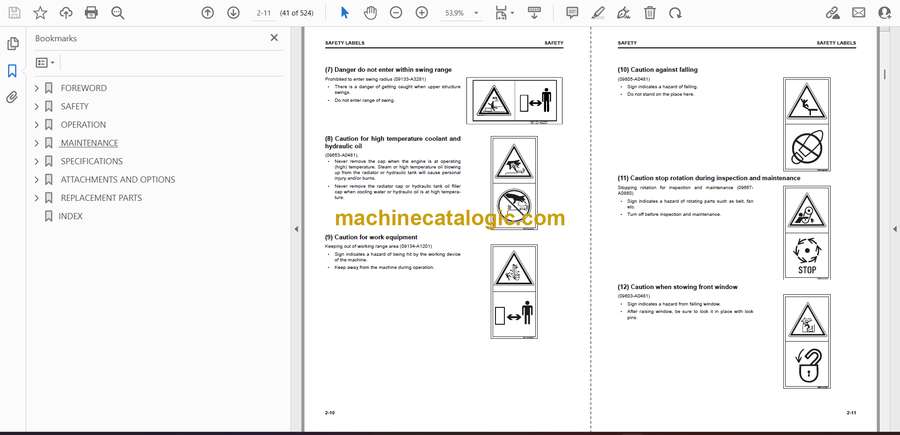Expand the SAFETY bookmark
900x435 pixels.
pyautogui.click(x=37, y=107)
